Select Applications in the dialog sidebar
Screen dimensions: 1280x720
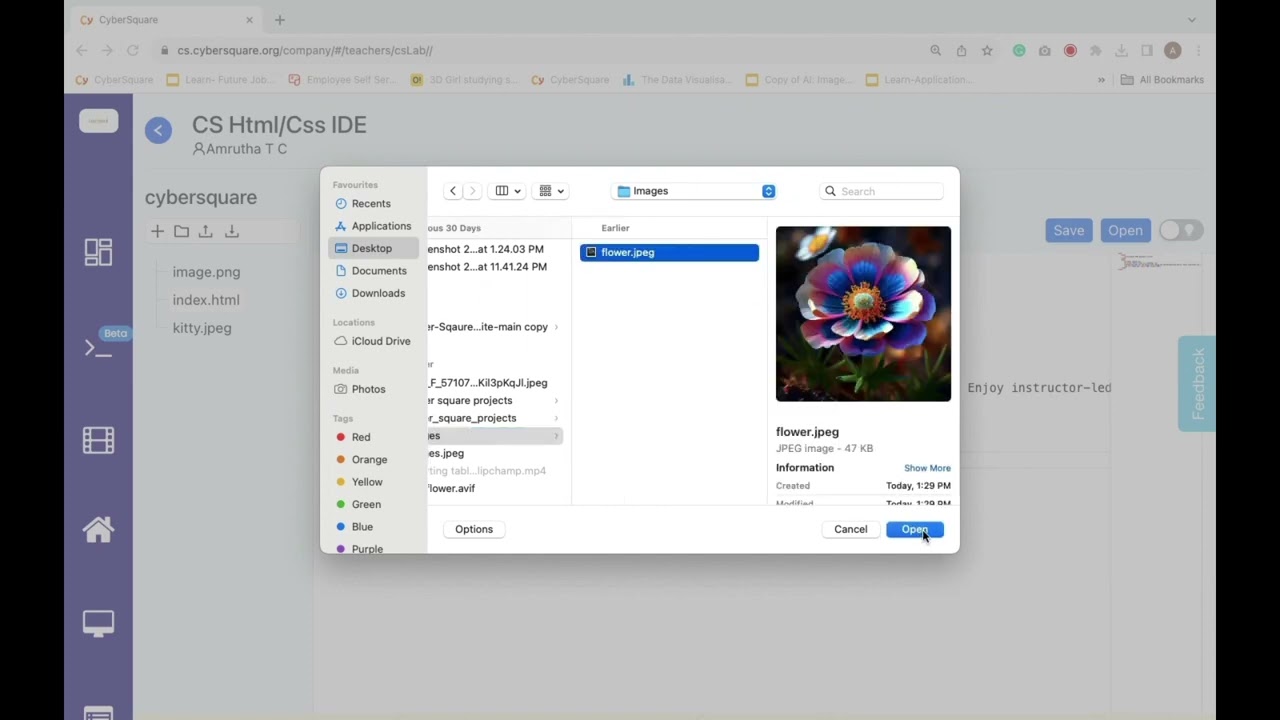(371, 226)
